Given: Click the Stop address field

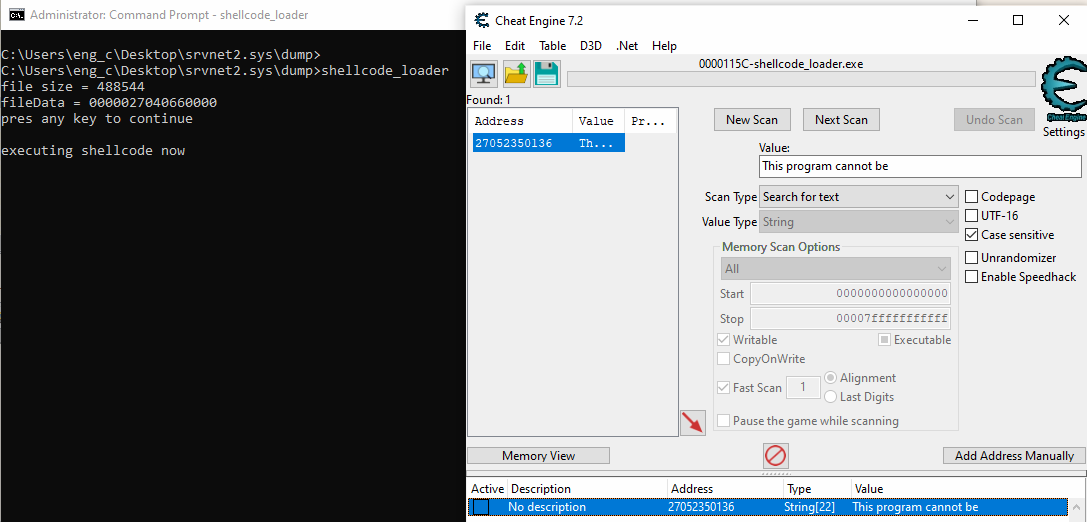Looking at the screenshot, I should [x=850, y=319].
